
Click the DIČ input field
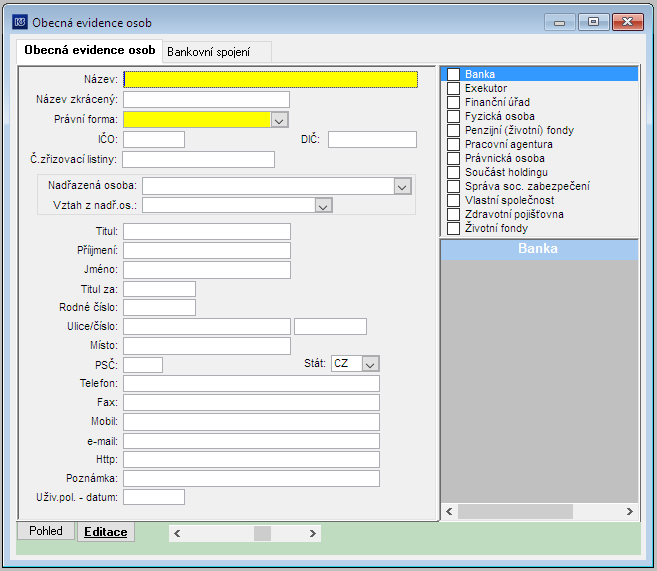[372, 140]
